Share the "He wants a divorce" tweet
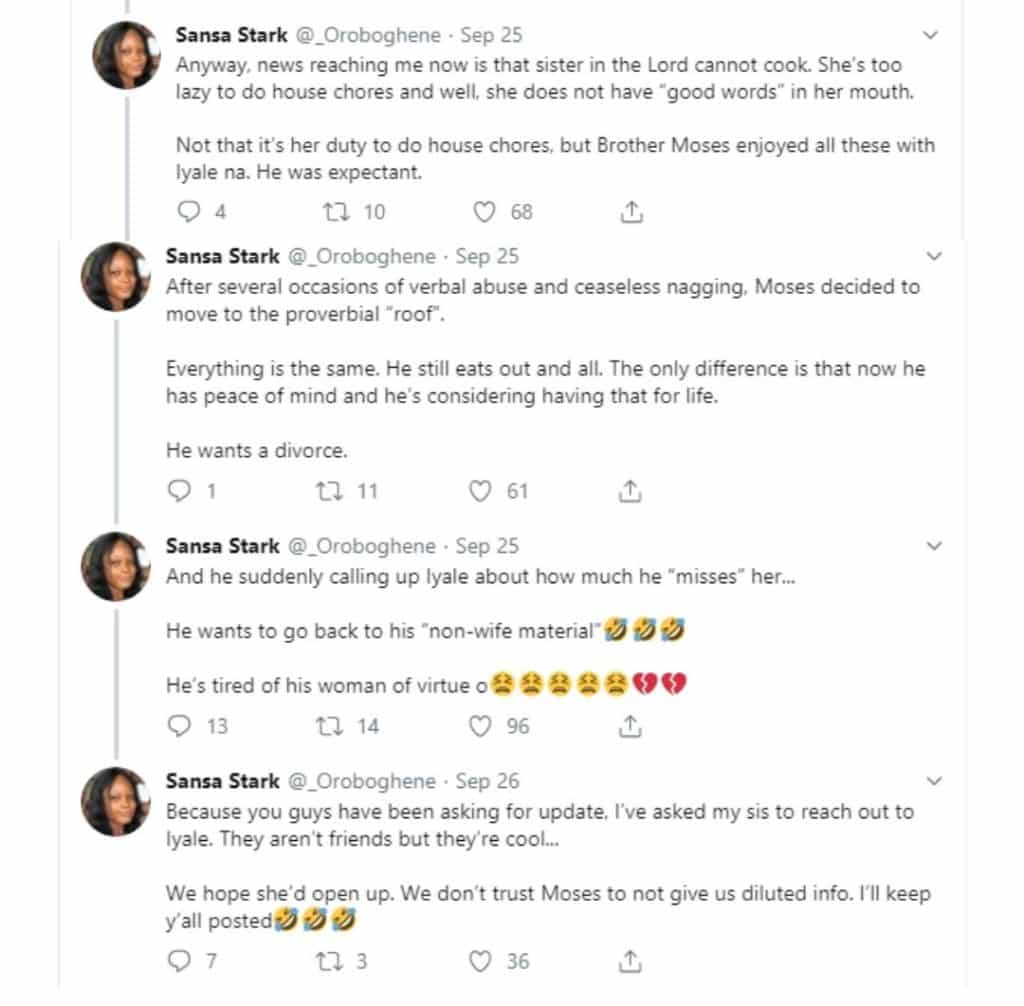 coord(630,491)
